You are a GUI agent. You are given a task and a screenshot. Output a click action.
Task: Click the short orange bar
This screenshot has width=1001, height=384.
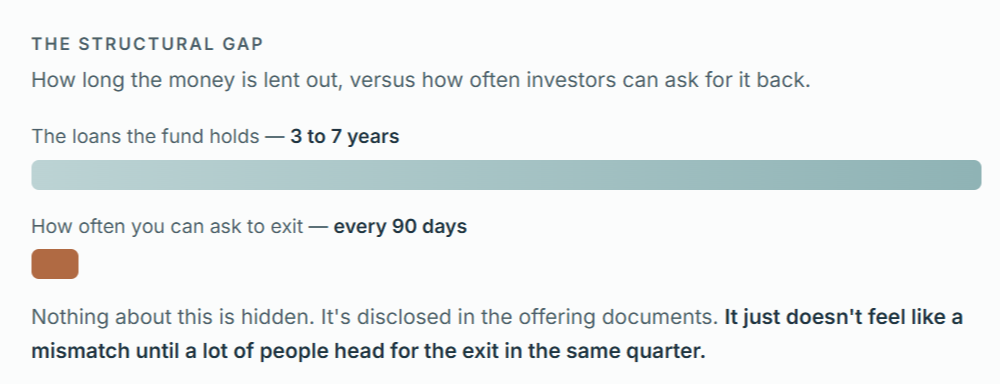[55, 264]
